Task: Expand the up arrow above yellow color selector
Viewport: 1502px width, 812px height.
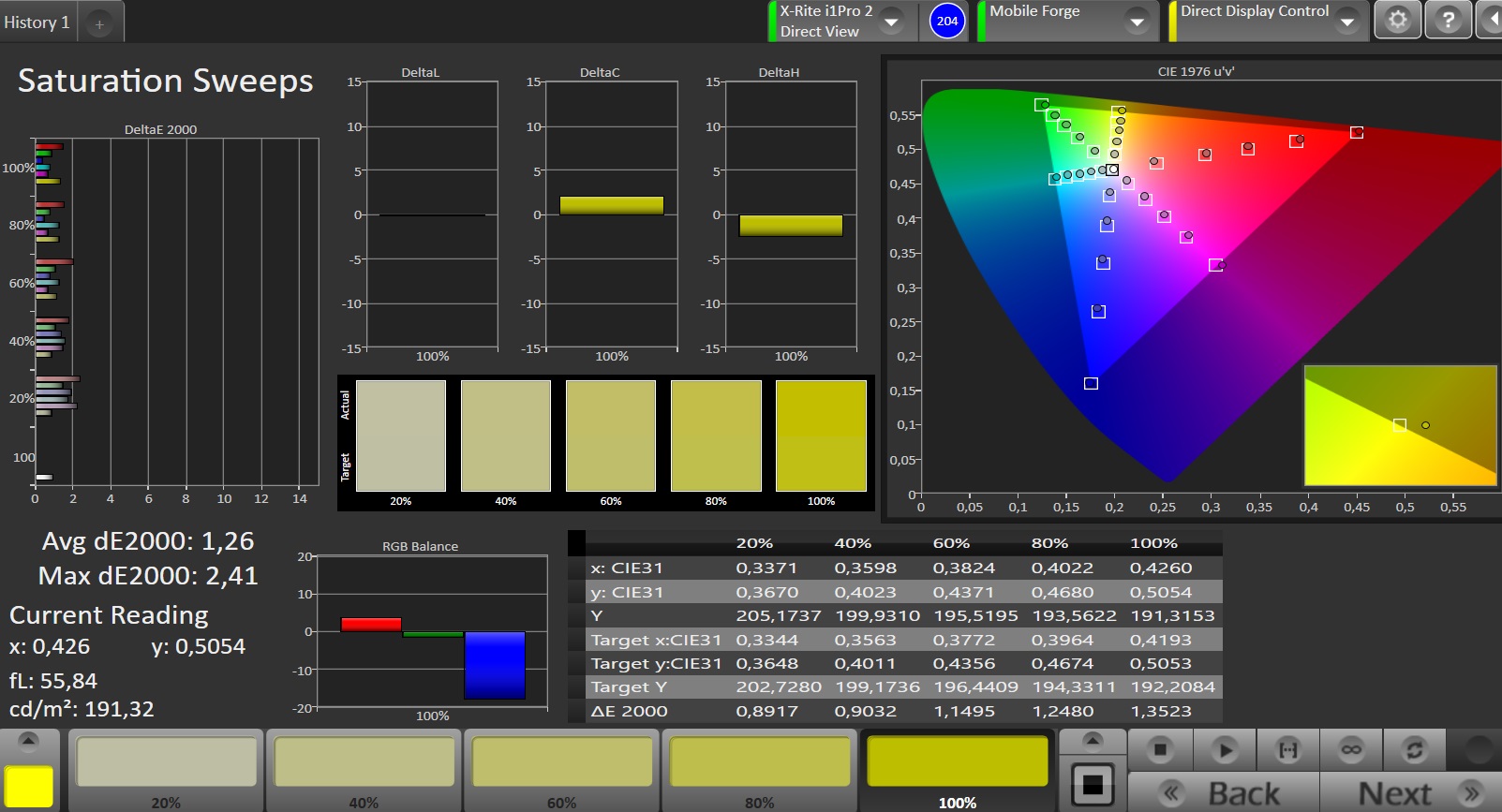Action: coord(29,741)
